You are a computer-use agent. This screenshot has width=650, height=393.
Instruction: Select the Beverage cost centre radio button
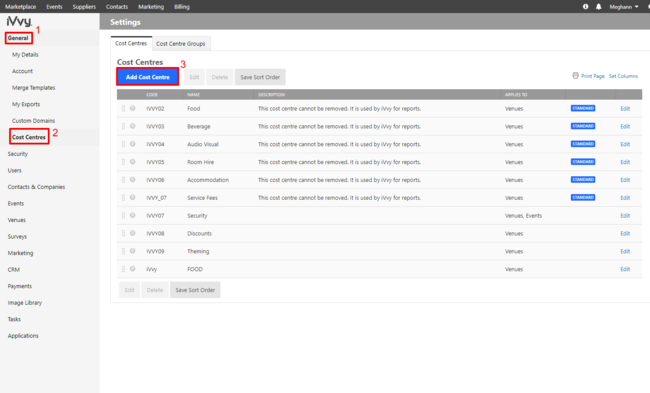point(133,126)
